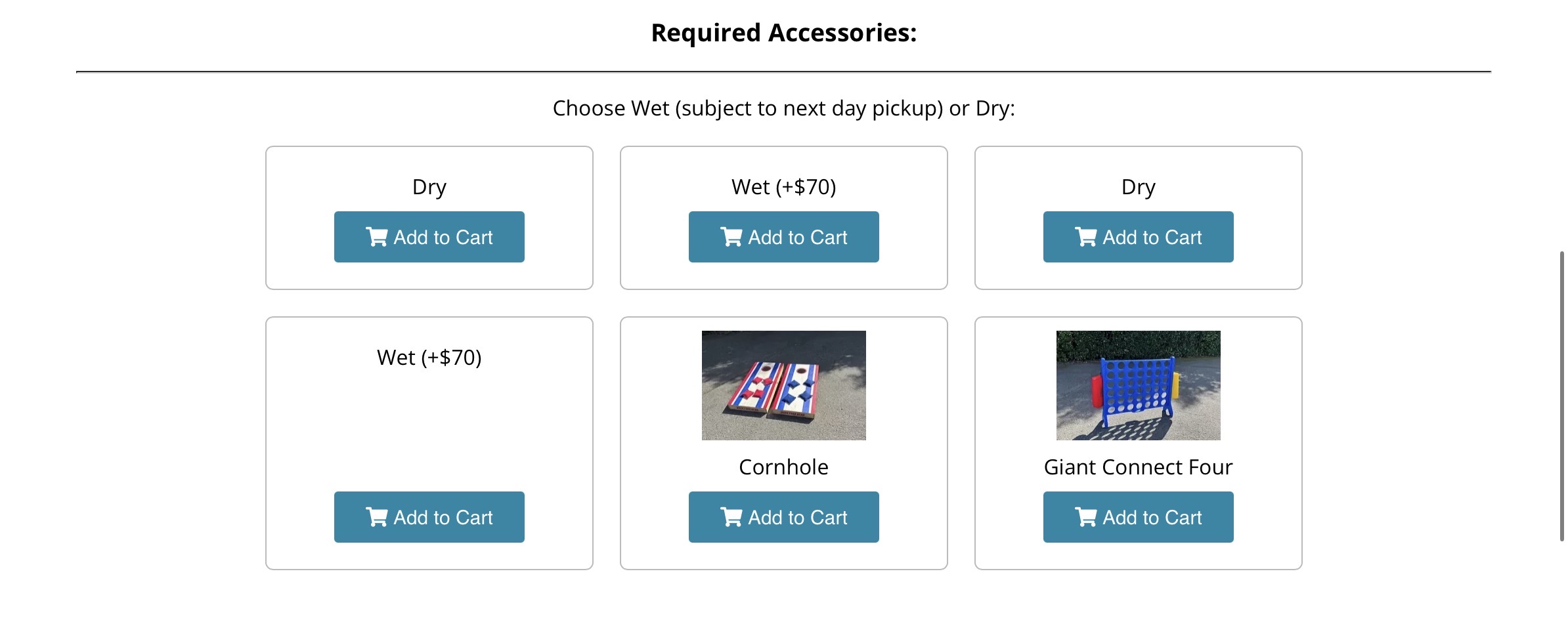This screenshot has height=626, width=1568.
Task: Open the Giant Connect Four photo
Action: click(x=1138, y=385)
